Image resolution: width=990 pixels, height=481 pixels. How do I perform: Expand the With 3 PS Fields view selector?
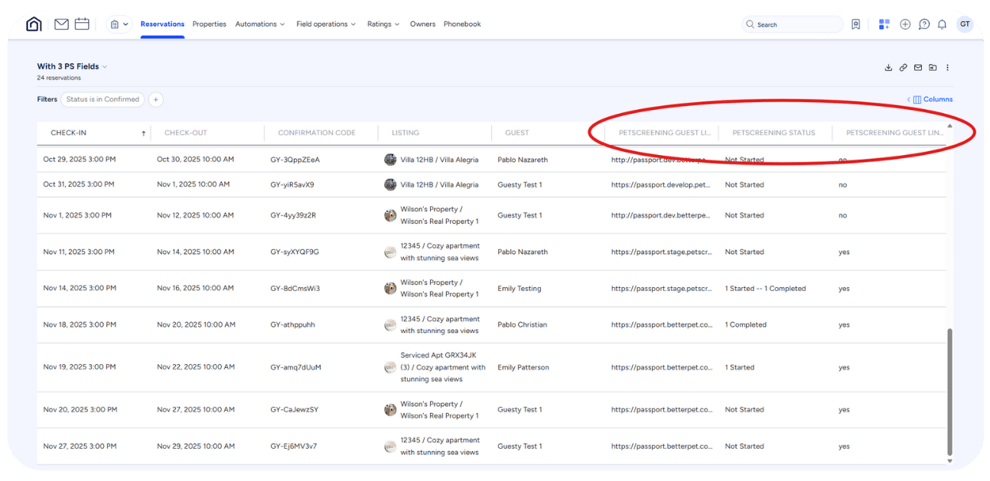pyautogui.click(x=72, y=67)
